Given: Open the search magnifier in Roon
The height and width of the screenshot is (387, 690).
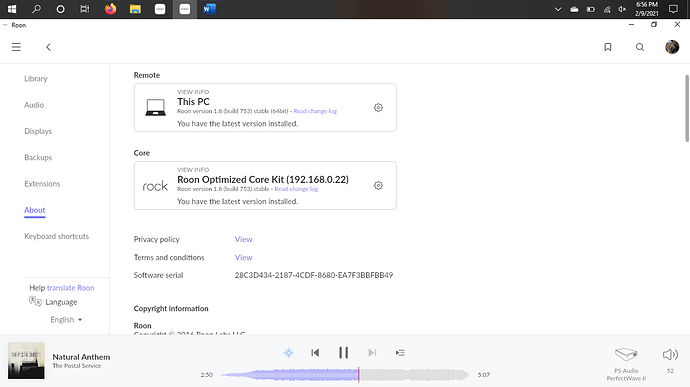Looking at the screenshot, I should [640, 47].
